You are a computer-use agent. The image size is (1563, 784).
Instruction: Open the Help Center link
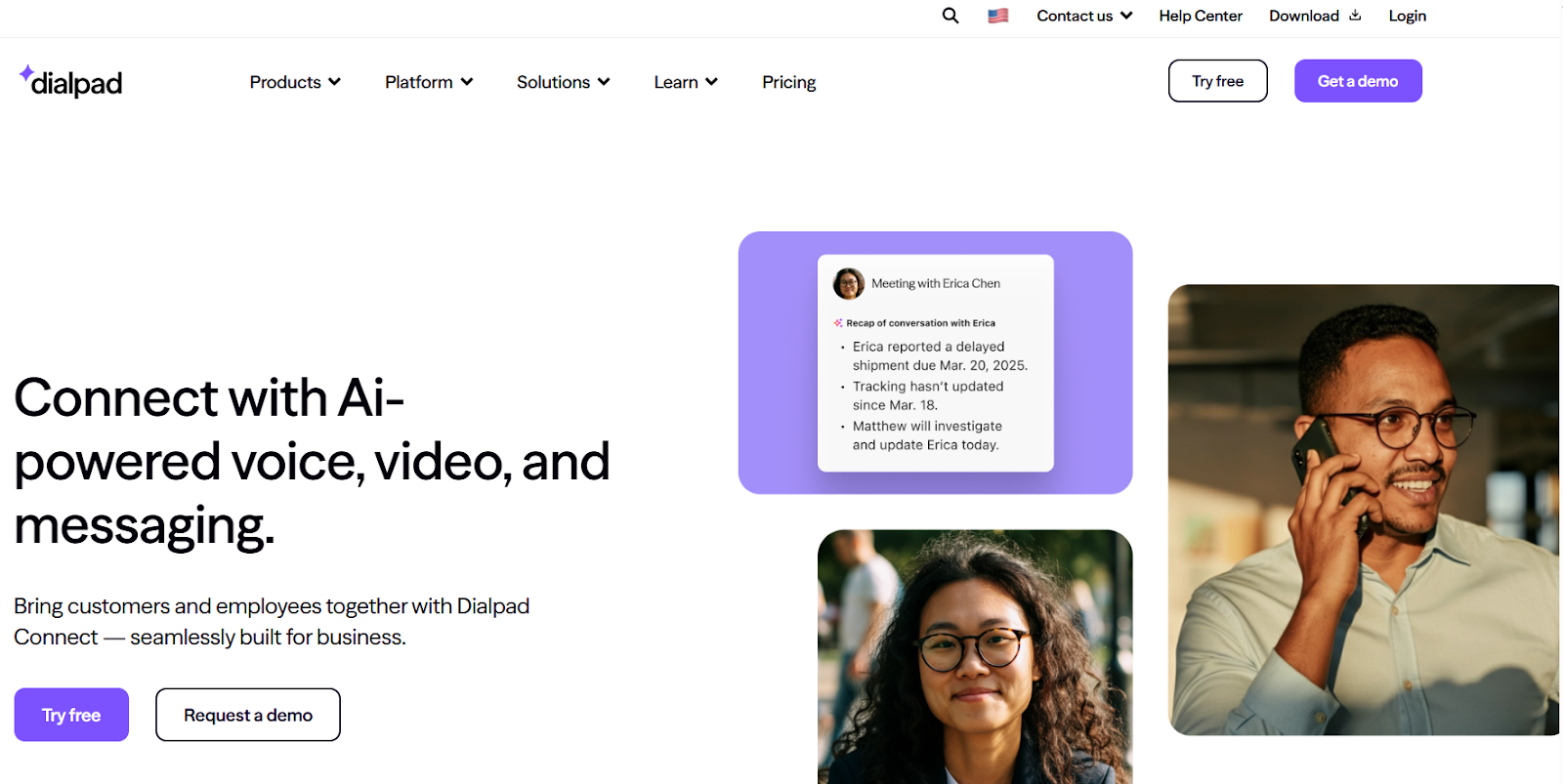point(1201,16)
